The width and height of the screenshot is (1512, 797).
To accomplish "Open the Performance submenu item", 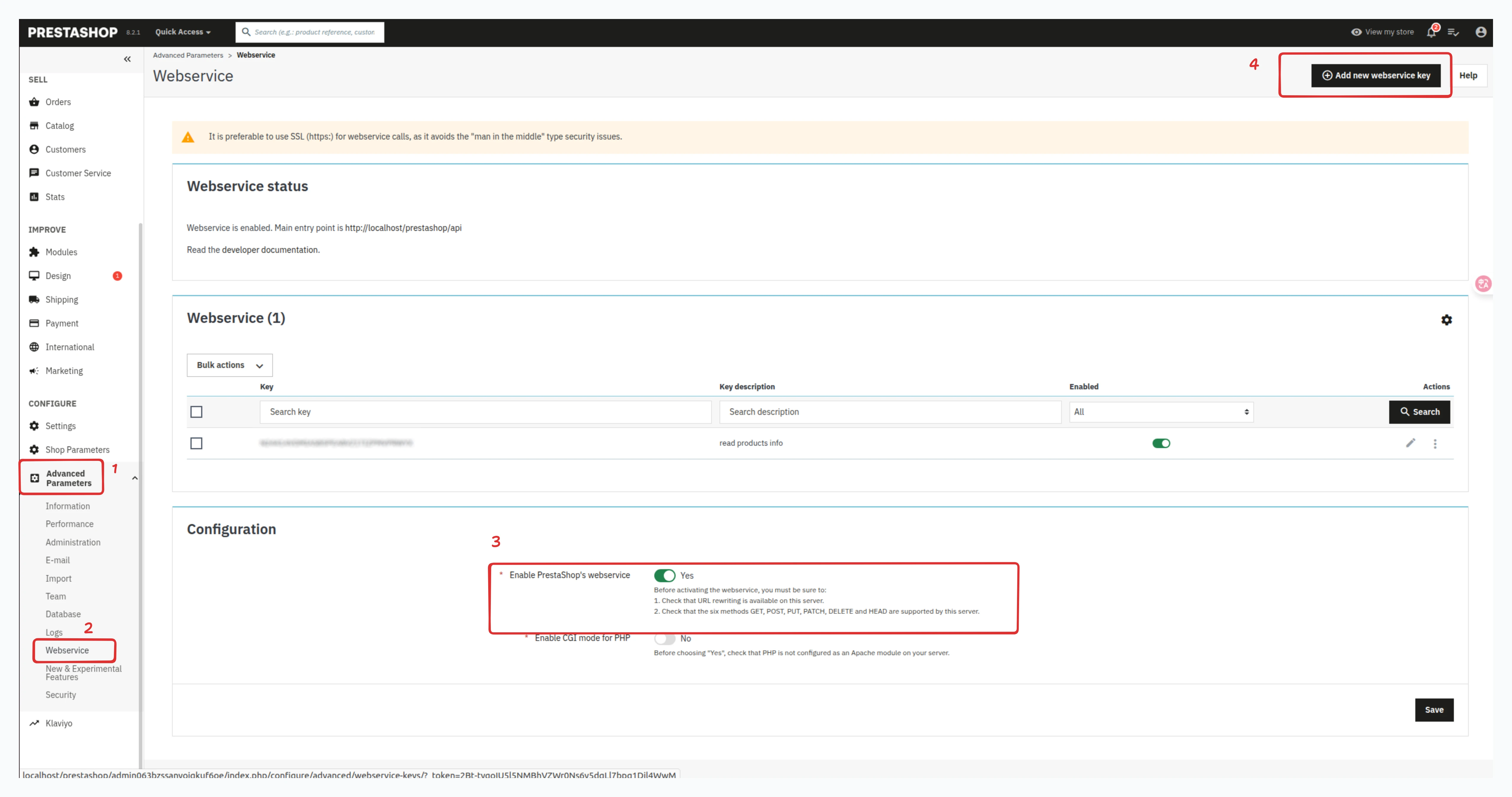I will (69, 524).
